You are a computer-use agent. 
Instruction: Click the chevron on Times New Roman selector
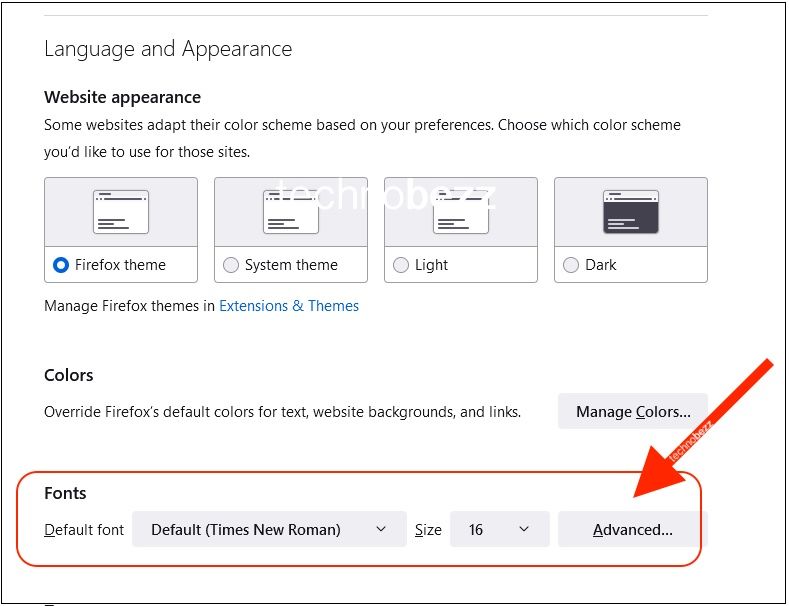(x=381, y=529)
